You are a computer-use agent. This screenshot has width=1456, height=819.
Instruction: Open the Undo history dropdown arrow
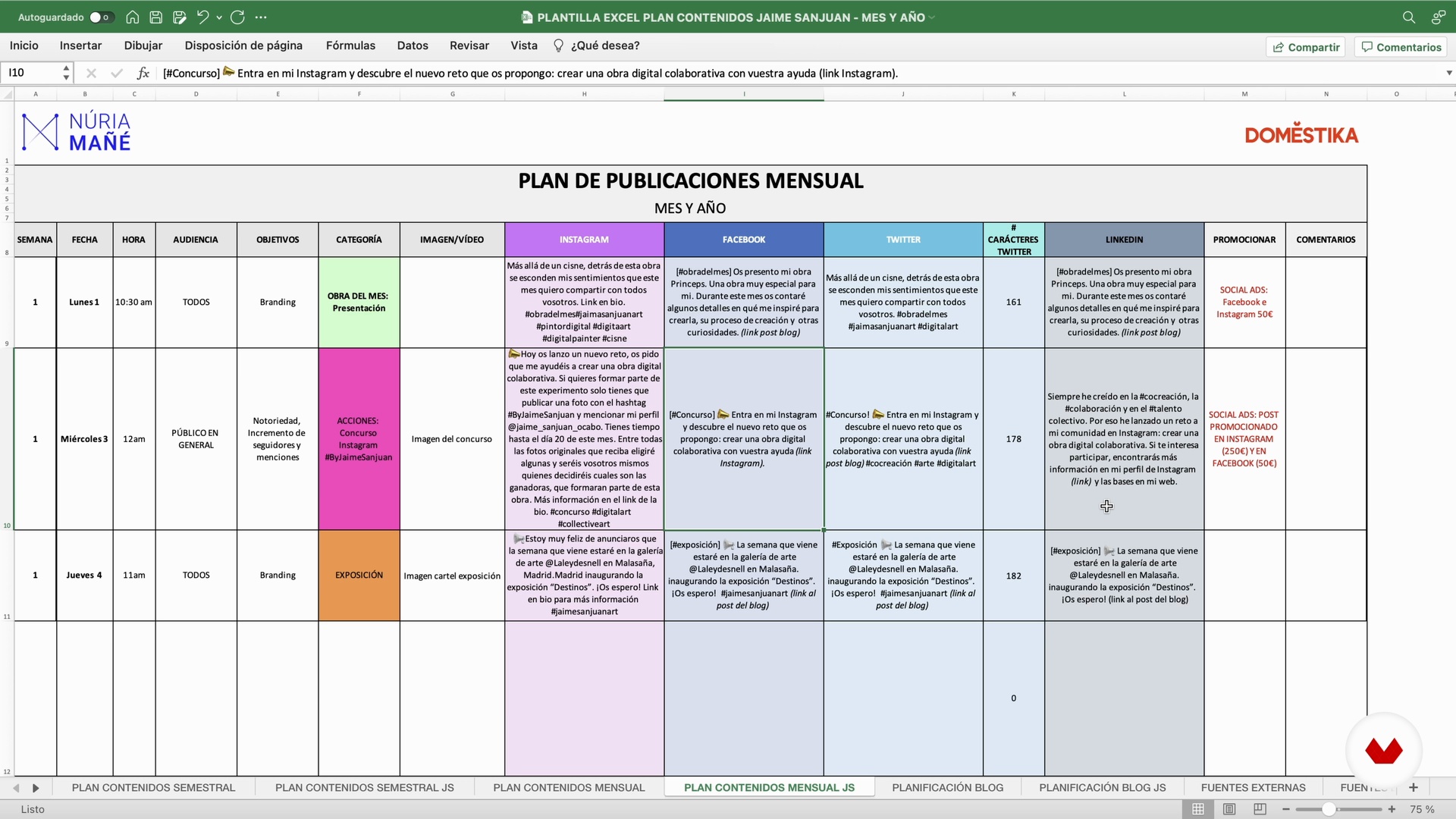(x=219, y=17)
